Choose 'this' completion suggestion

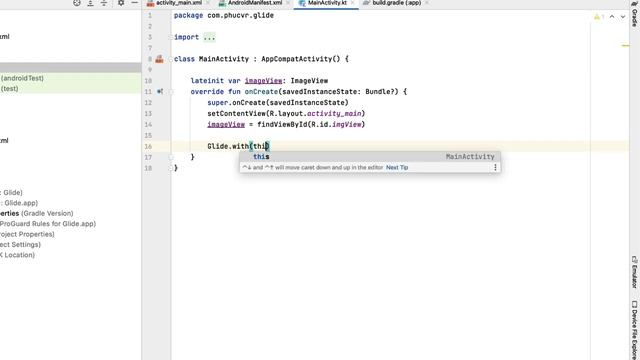tap(370, 157)
